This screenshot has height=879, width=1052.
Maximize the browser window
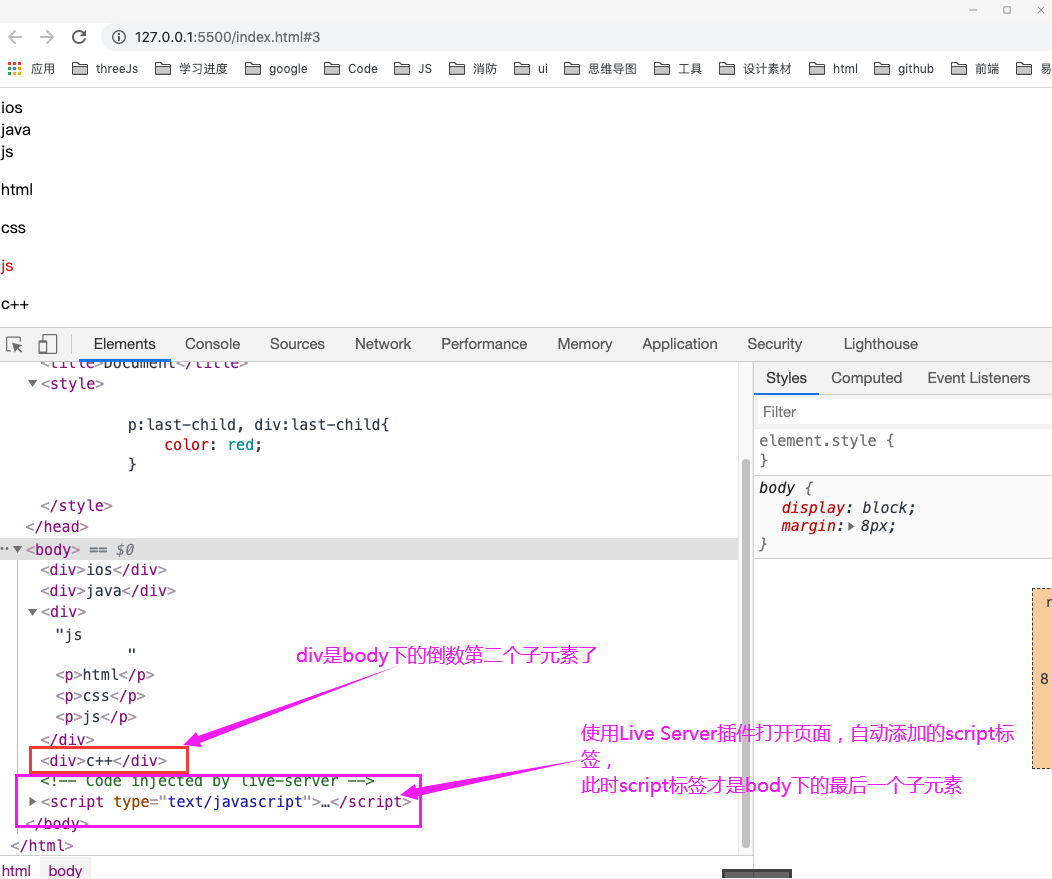pos(1006,10)
